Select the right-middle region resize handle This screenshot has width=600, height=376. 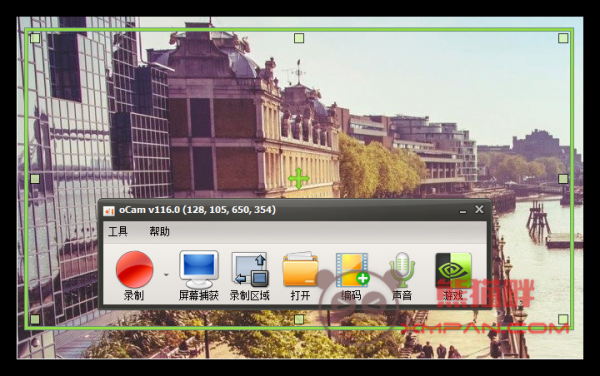click(563, 179)
